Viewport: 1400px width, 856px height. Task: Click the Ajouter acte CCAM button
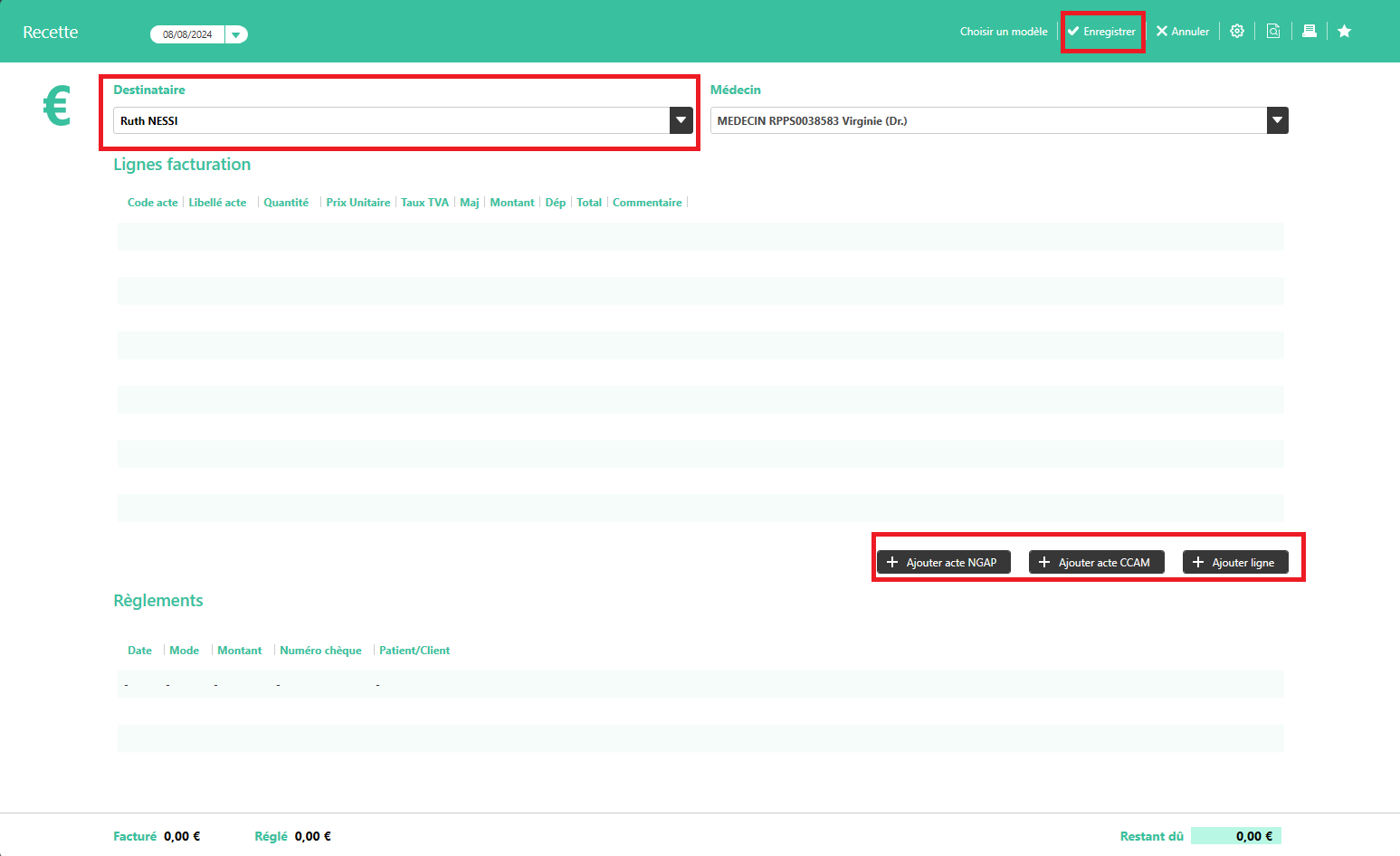(x=1096, y=562)
